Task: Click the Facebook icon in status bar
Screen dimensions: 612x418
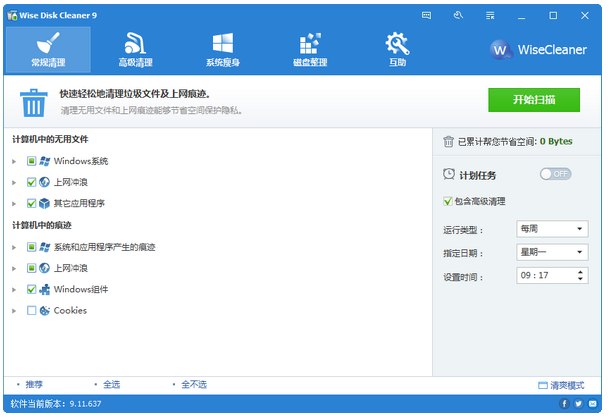Action: click(564, 405)
